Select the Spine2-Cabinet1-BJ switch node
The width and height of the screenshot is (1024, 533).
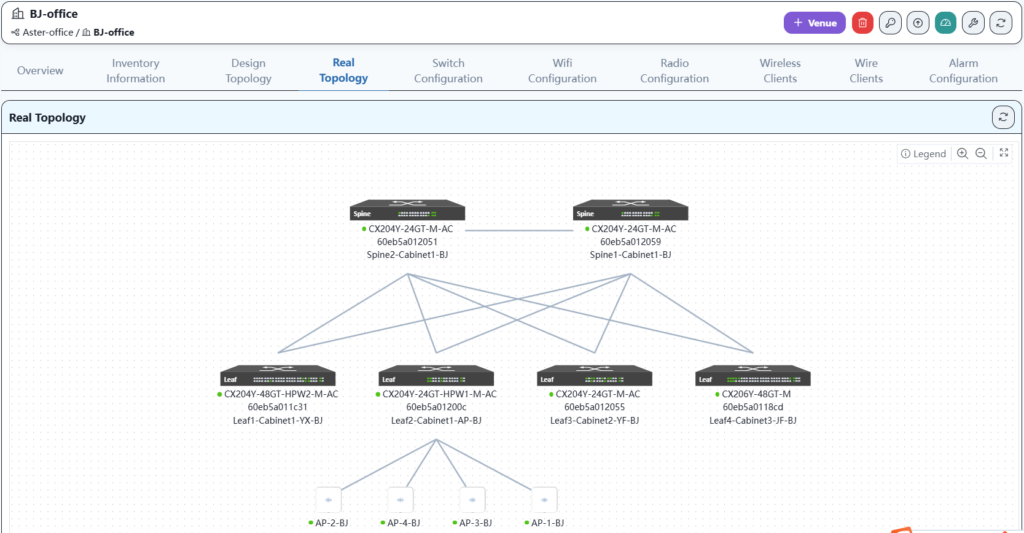tap(407, 211)
